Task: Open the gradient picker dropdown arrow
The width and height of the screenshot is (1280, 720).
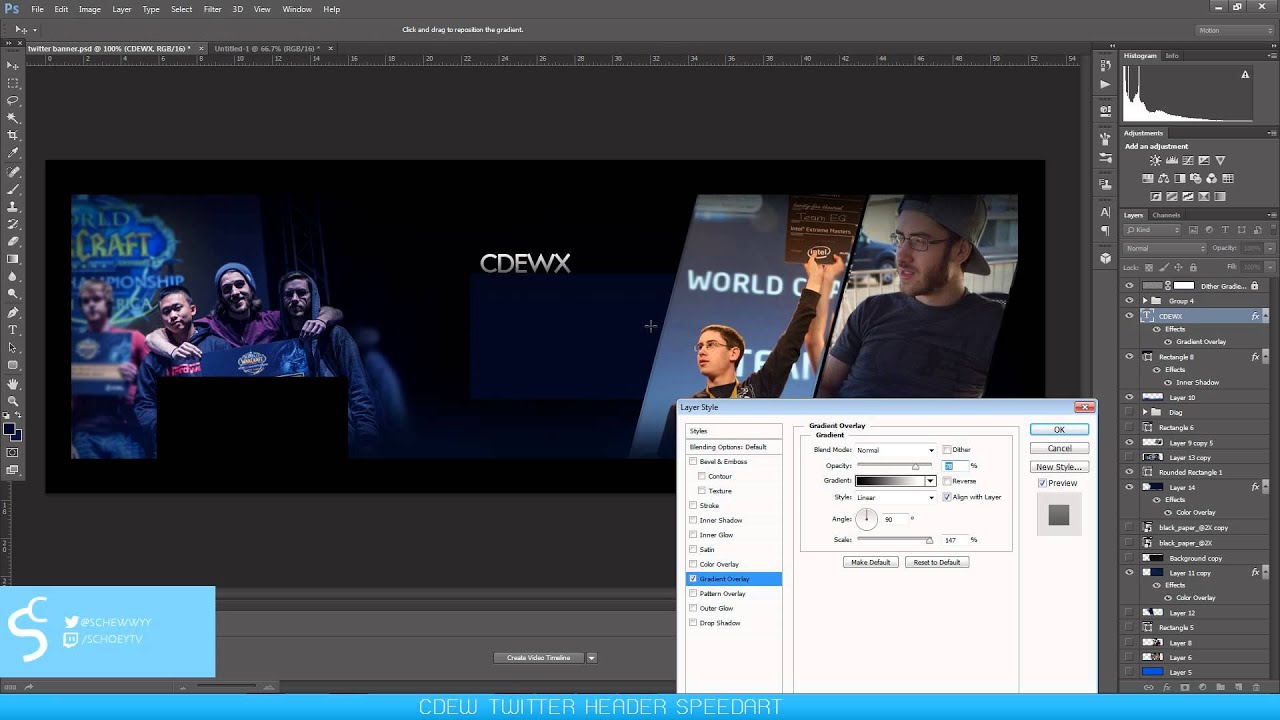Action: pos(931,481)
